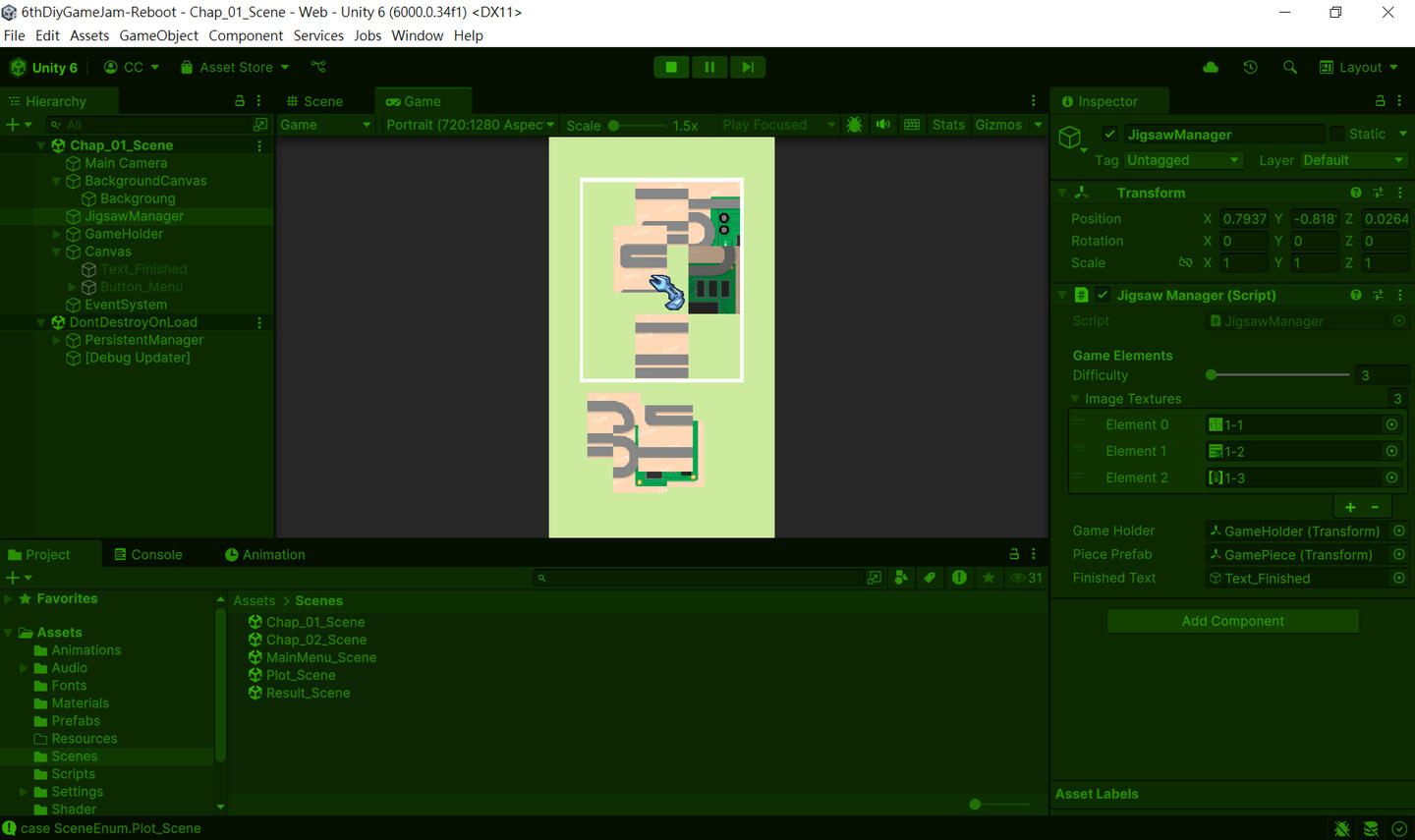This screenshot has width=1415, height=840.
Task: Open the Gizmos dropdown arrow
Action: (1038, 125)
